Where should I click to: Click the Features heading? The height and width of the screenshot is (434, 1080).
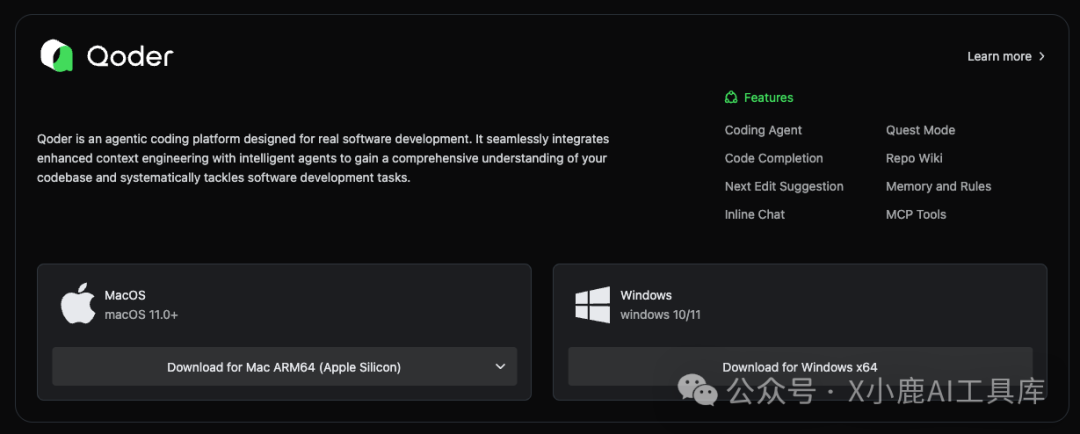click(769, 98)
